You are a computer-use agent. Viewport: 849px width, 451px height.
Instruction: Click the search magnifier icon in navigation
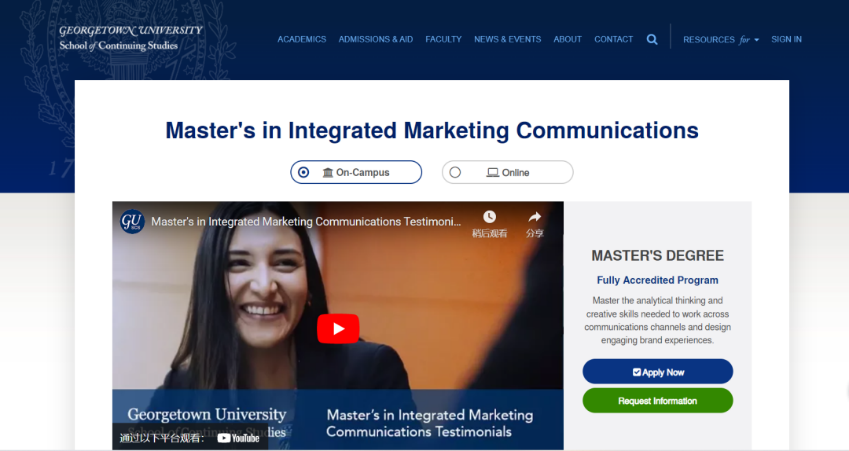click(x=652, y=40)
